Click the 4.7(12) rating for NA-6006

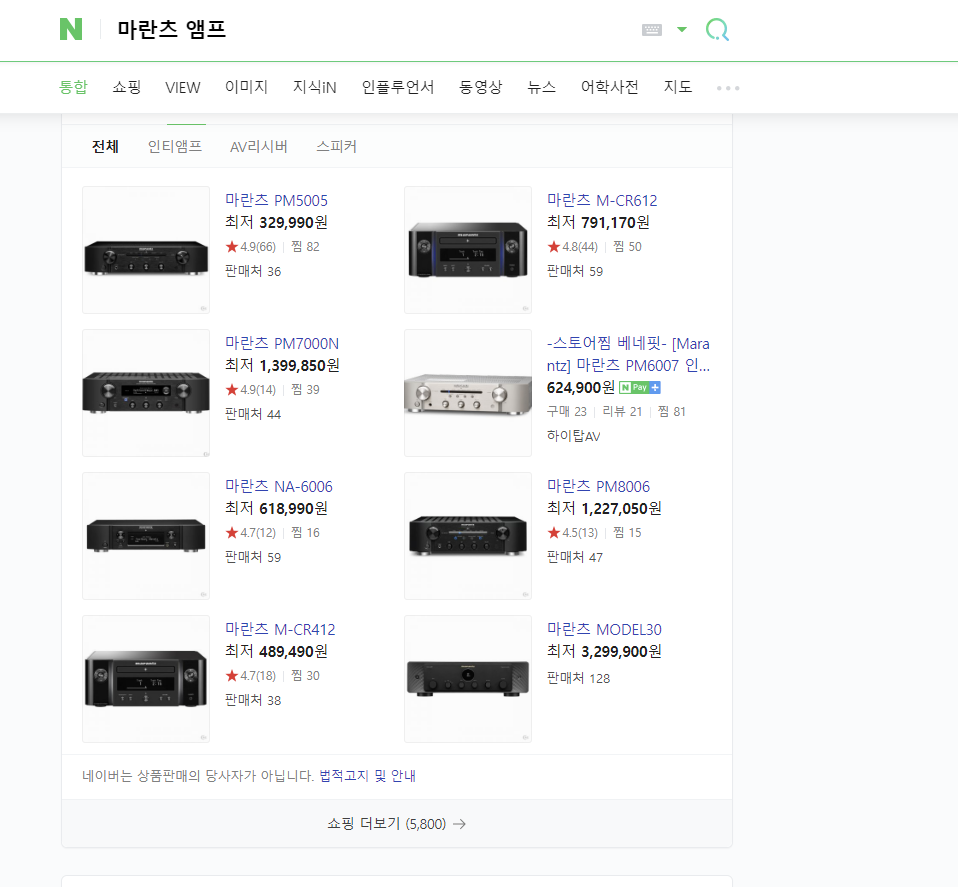pyautogui.click(x=250, y=533)
